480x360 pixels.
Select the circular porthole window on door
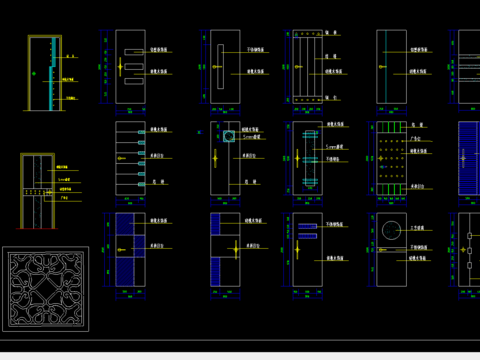coord(391,230)
